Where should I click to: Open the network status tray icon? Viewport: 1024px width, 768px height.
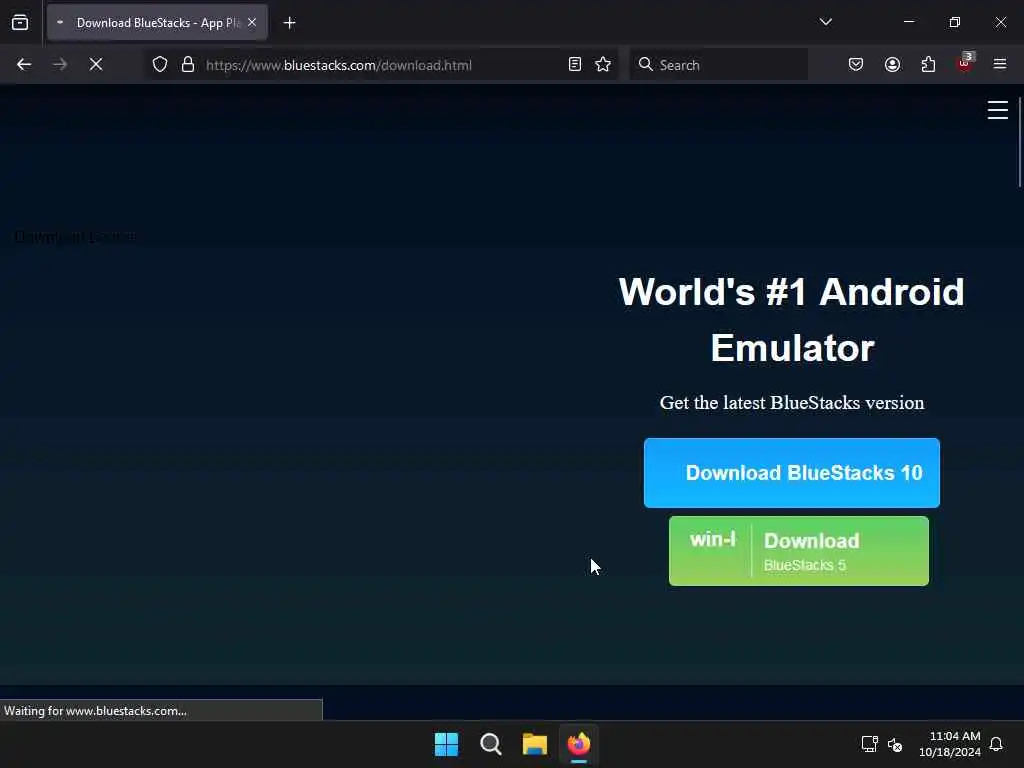coord(870,744)
